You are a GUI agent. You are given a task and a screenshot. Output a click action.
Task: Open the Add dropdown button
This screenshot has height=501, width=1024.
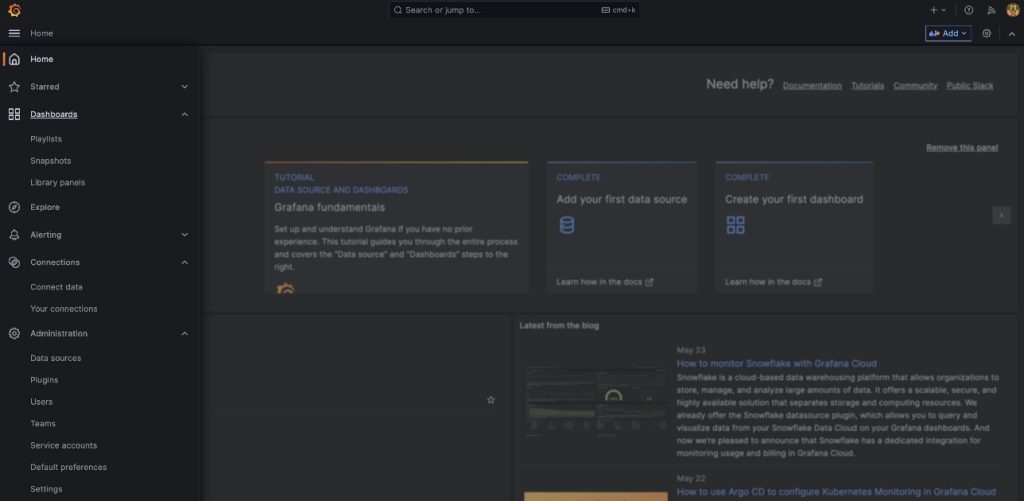pos(948,33)
